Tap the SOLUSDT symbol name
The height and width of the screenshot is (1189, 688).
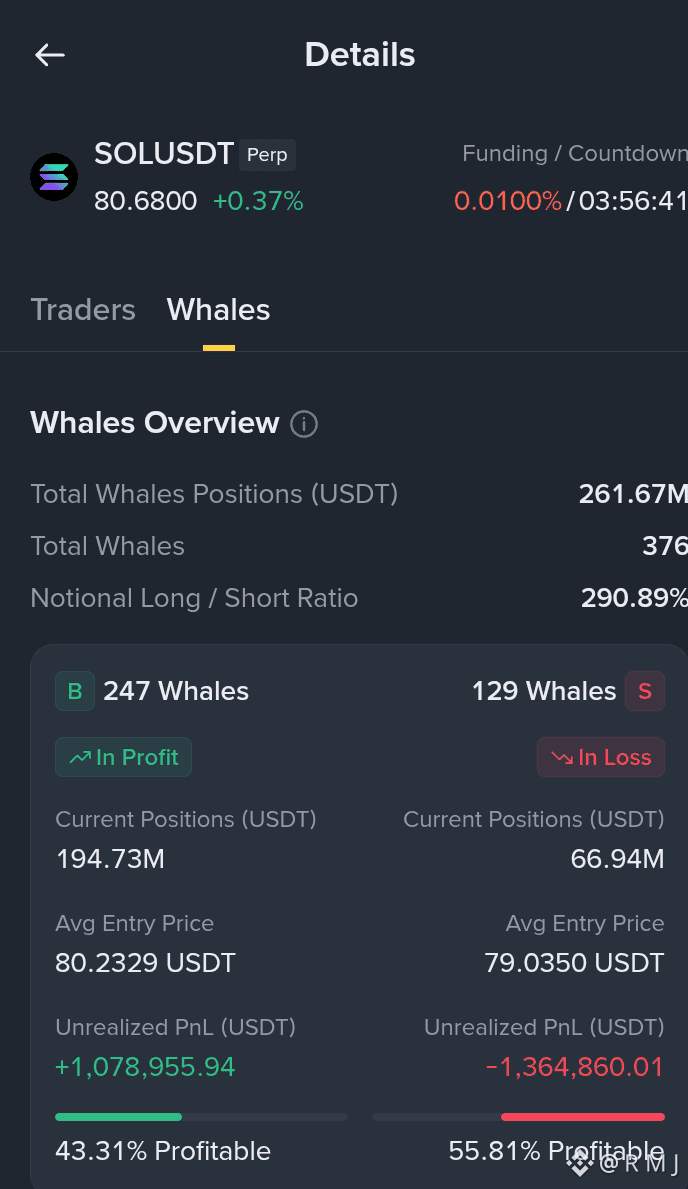164,154
